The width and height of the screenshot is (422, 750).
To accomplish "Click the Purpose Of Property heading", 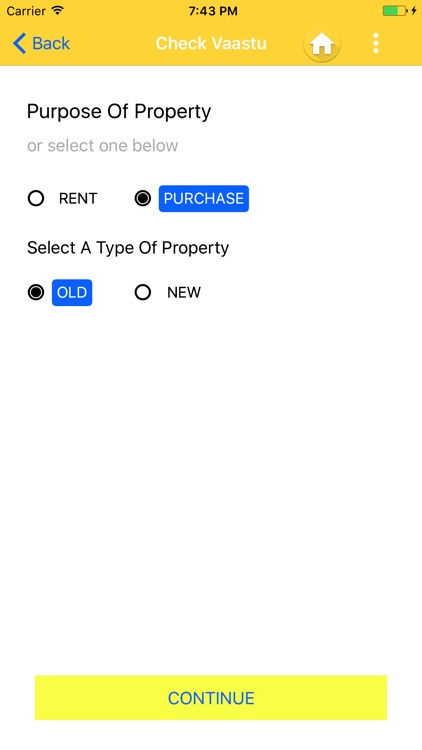I will (119, 112).
